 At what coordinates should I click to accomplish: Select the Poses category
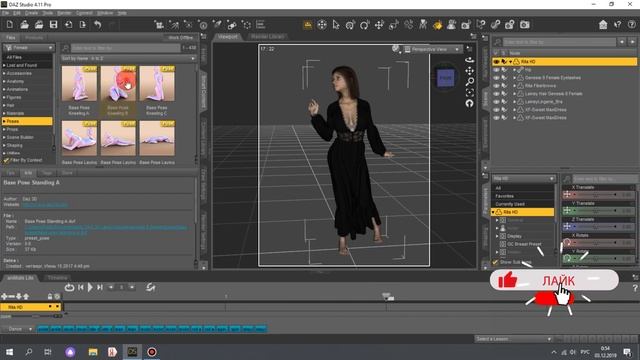(27, 121)
